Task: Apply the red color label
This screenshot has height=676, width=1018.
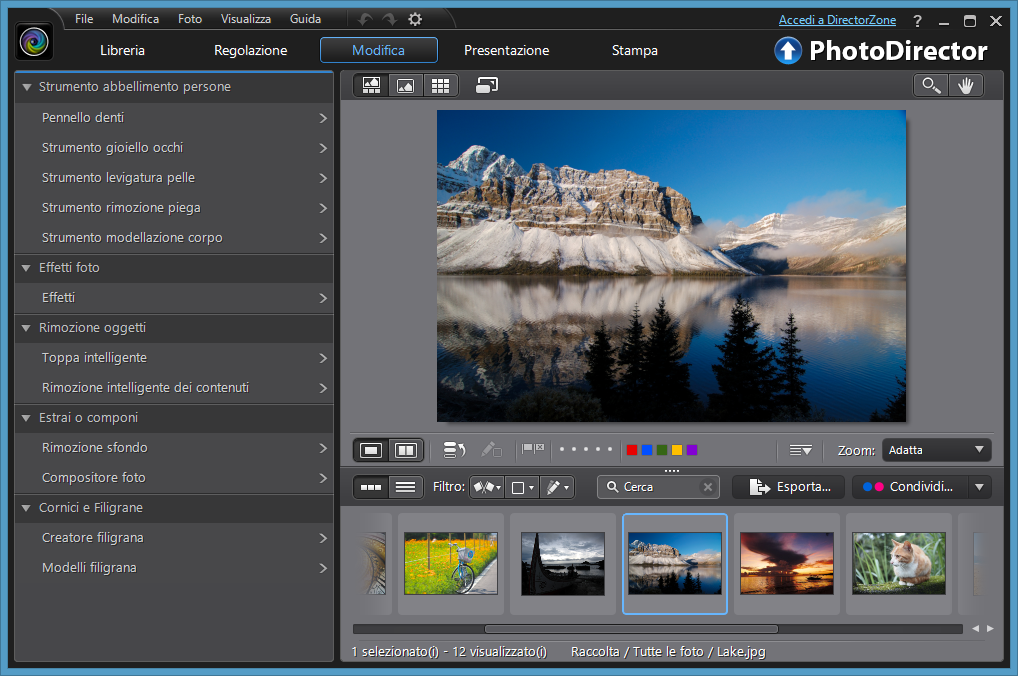Action: [x=632, y=450]
